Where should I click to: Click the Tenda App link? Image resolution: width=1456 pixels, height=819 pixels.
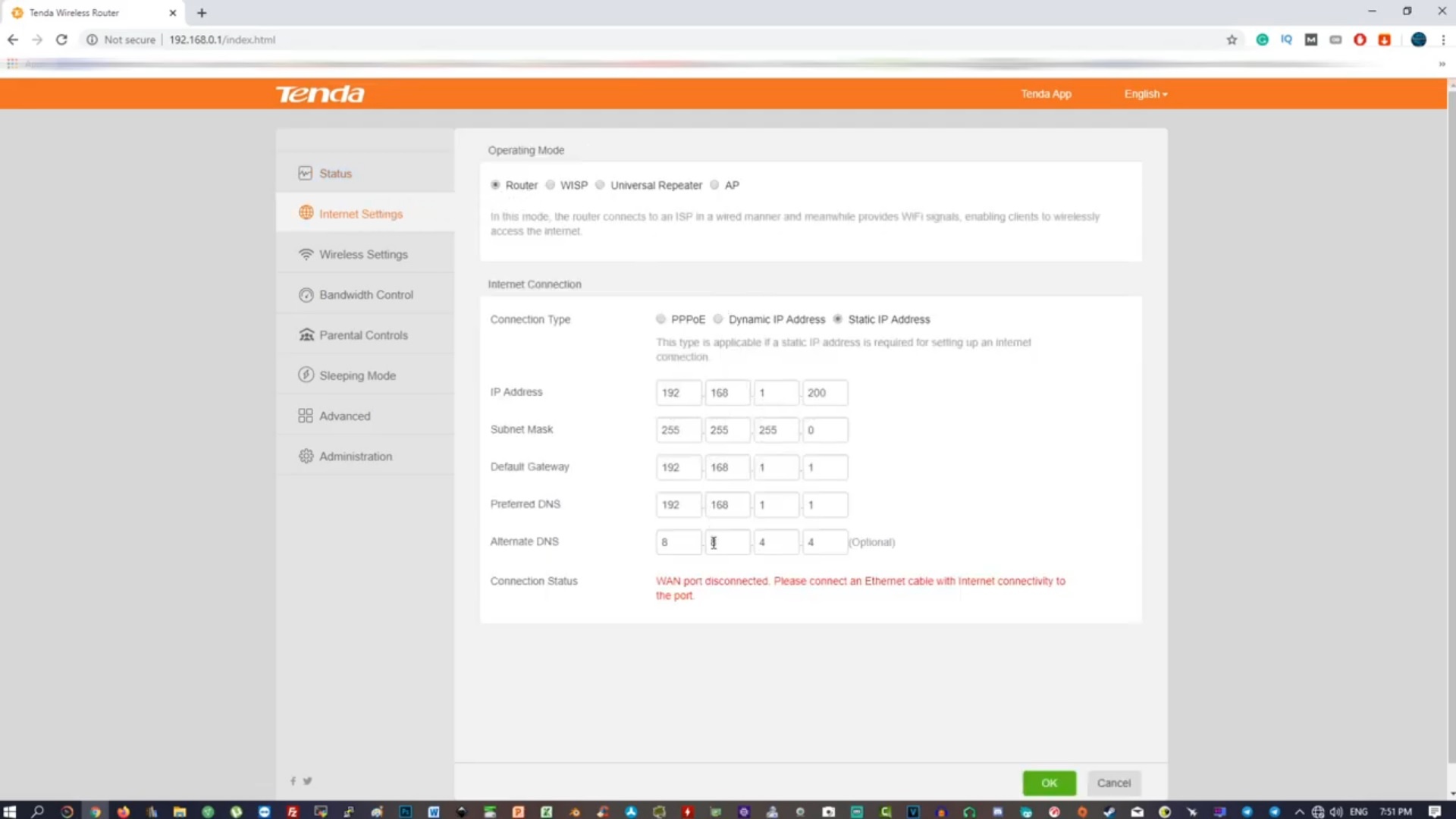(1045, 93)
